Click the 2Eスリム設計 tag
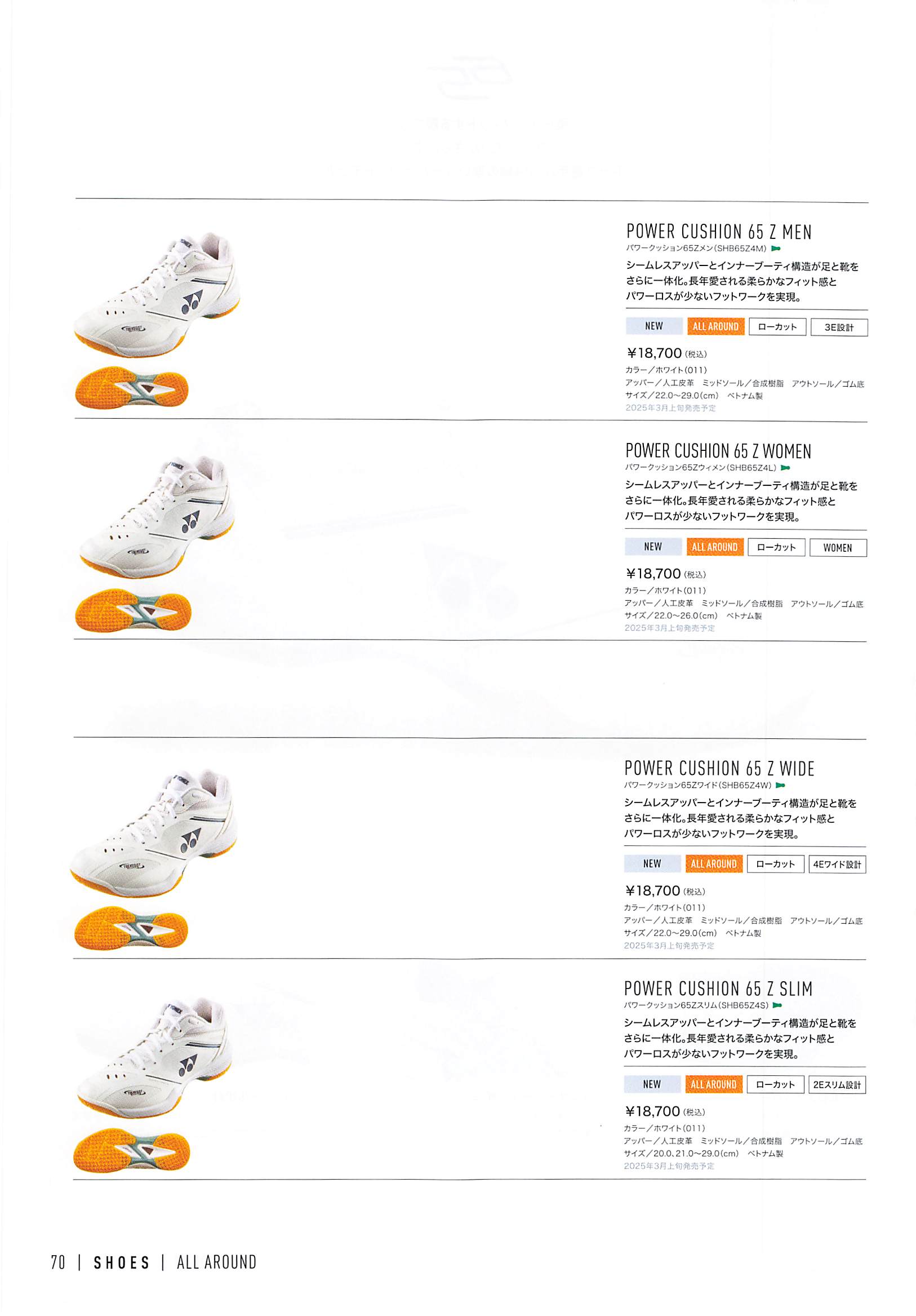The height and width of the screenshot is (1316, 916). point(837,1085)
